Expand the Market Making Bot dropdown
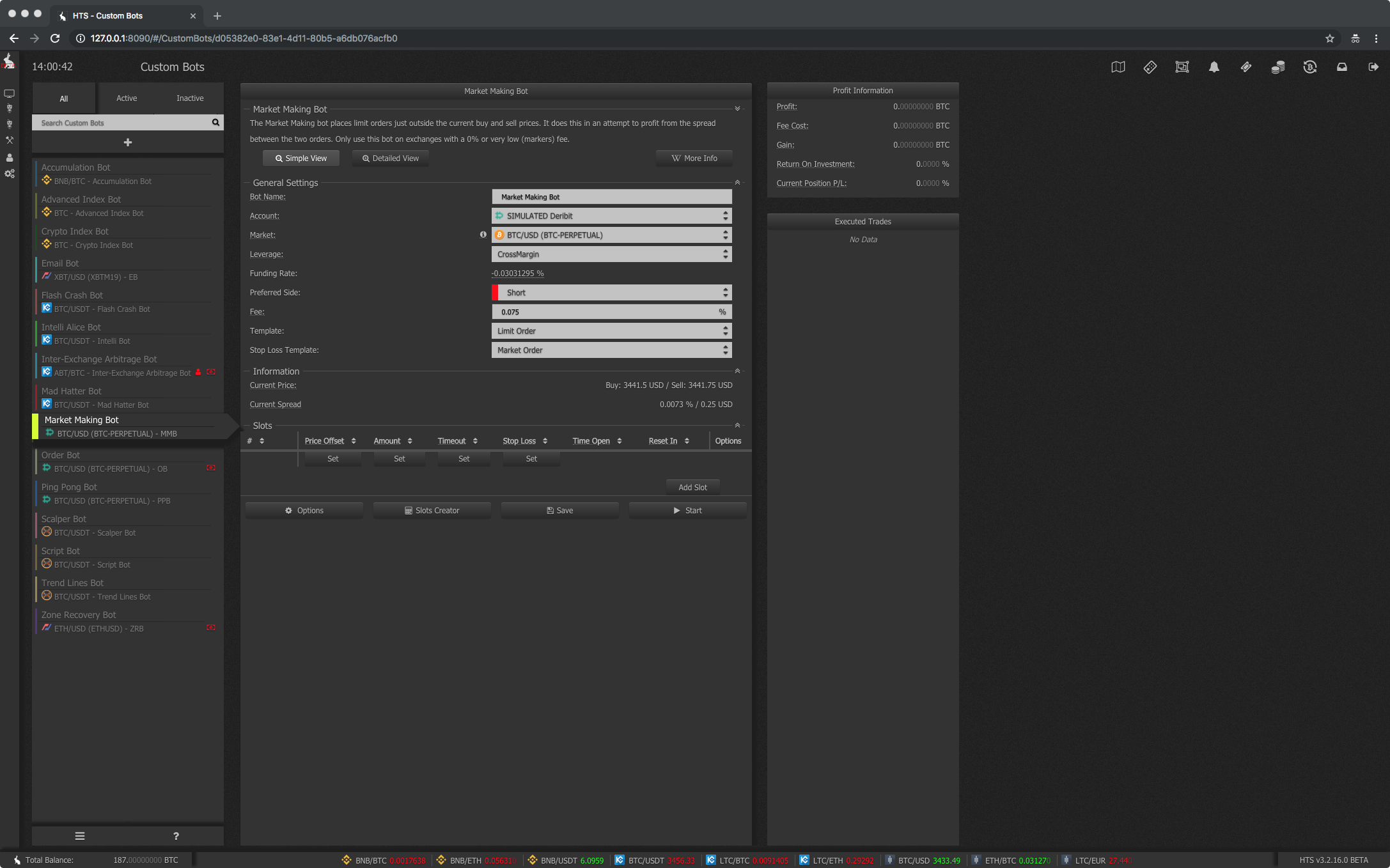This screenshot has width=1390, height=868. pyautogui.click(x=737, y=109)
